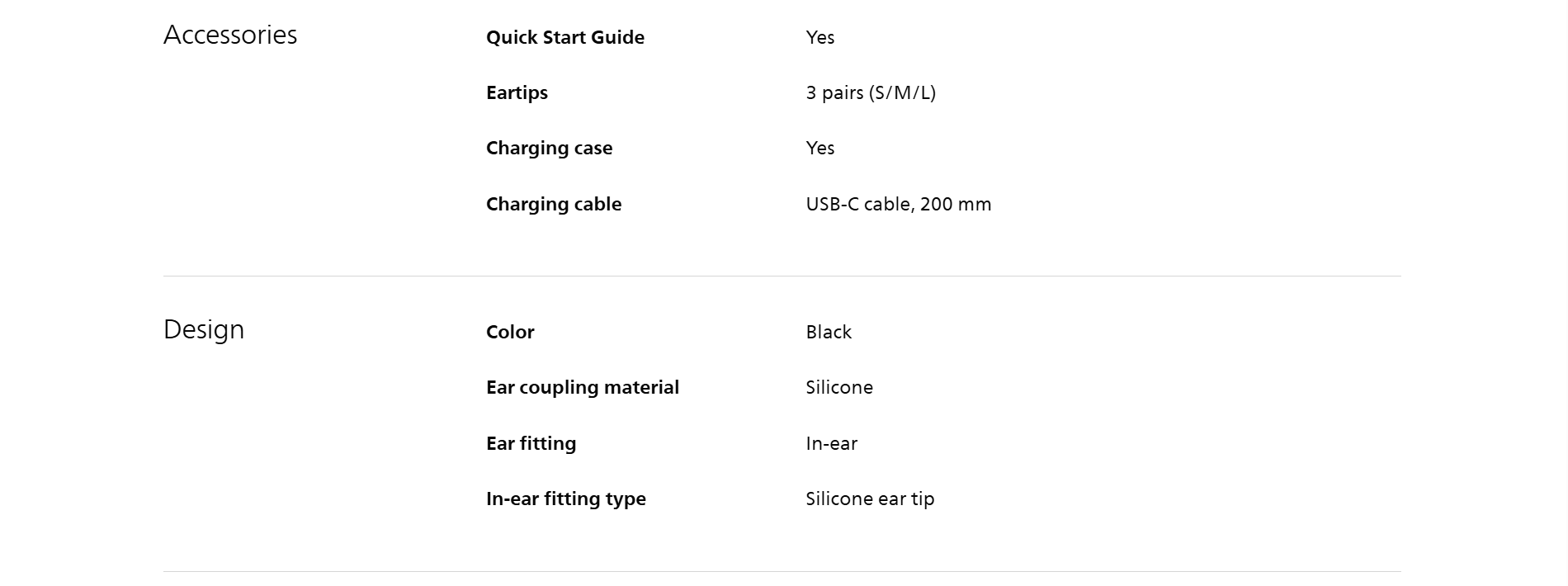Screen dimensions: 1568x586
Task: Click the In-ear fitting type label
Action: click(x=565, y=499)
